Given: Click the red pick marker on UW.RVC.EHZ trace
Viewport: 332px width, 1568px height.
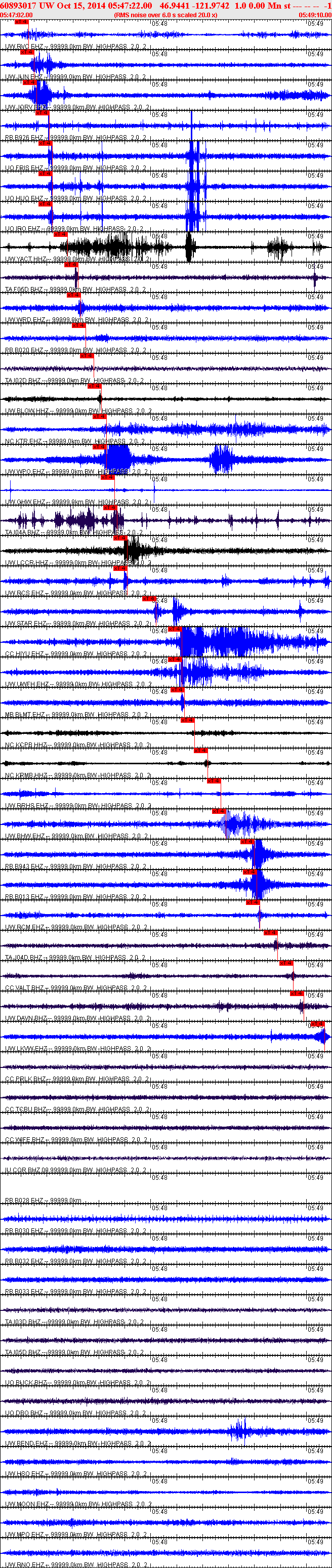Looking at the screenshot, I should coord(21,22).
